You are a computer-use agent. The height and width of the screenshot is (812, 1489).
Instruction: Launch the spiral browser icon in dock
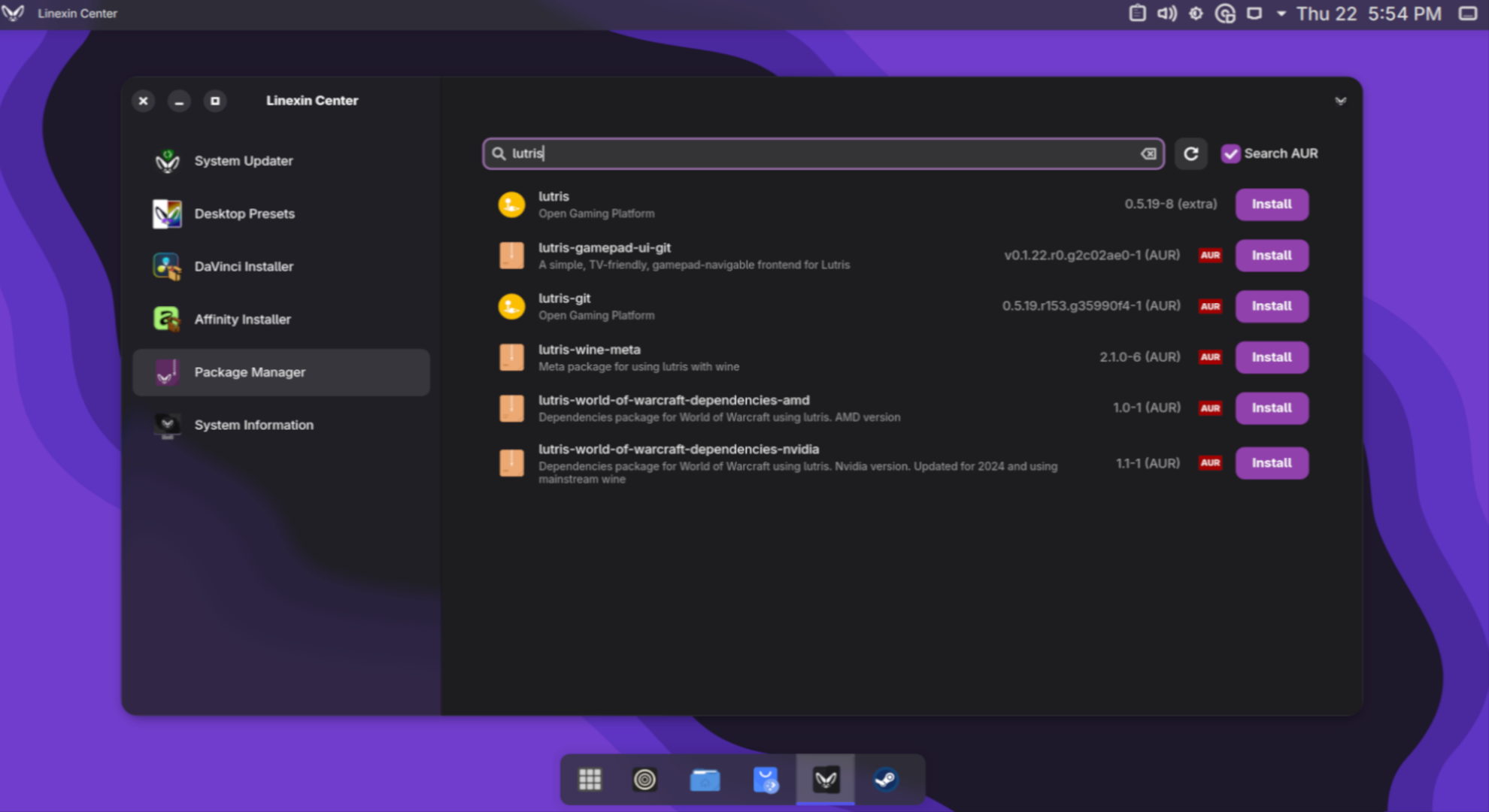pos(644,780)
